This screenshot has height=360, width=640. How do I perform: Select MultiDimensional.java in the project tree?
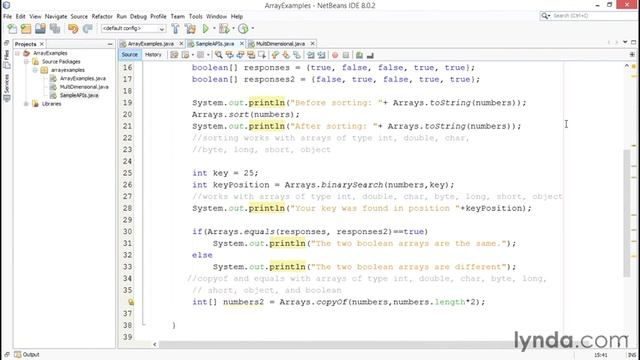(x=84, y=87)
